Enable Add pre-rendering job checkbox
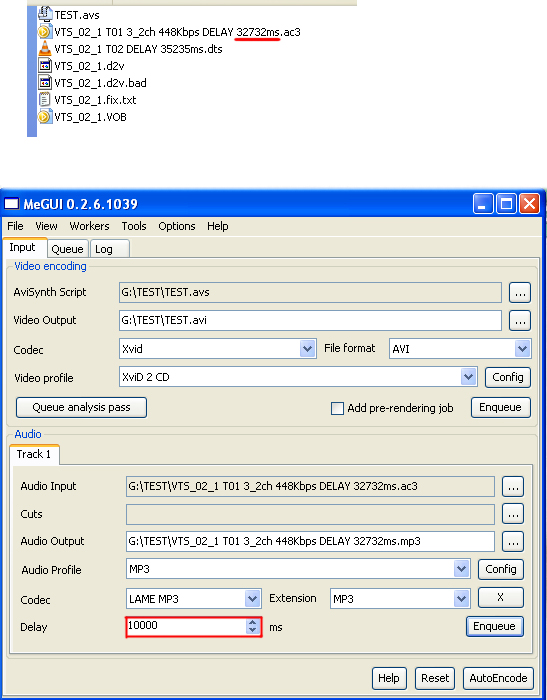The image size is (547, 700). point(337,408)
